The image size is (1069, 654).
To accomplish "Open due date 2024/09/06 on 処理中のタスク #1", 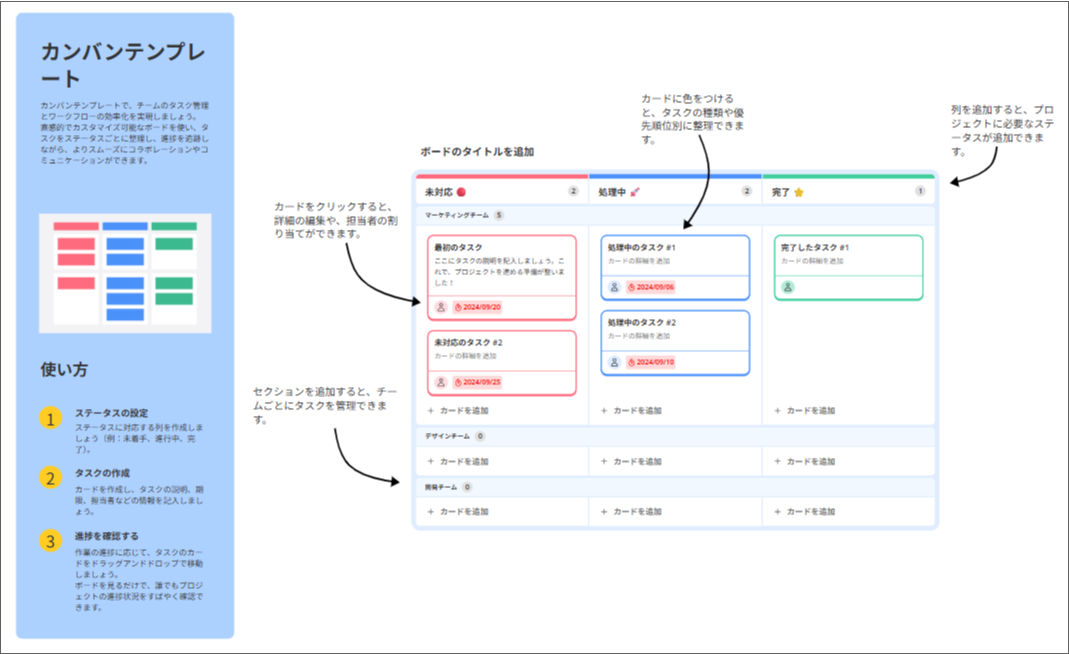I will coord(651,287).
